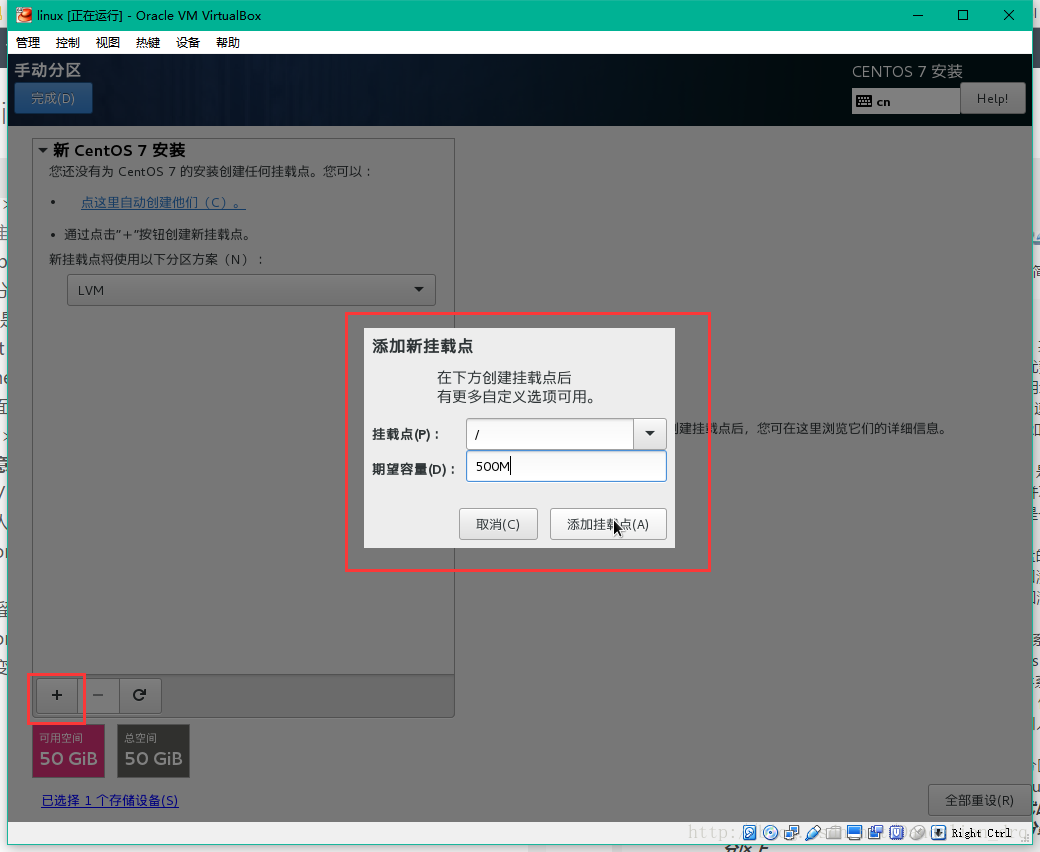Image resolution: width=1040 pixels, height=852 pixels.
Task: Open the 挂载点 mount point dropdown
Action: 650,434
